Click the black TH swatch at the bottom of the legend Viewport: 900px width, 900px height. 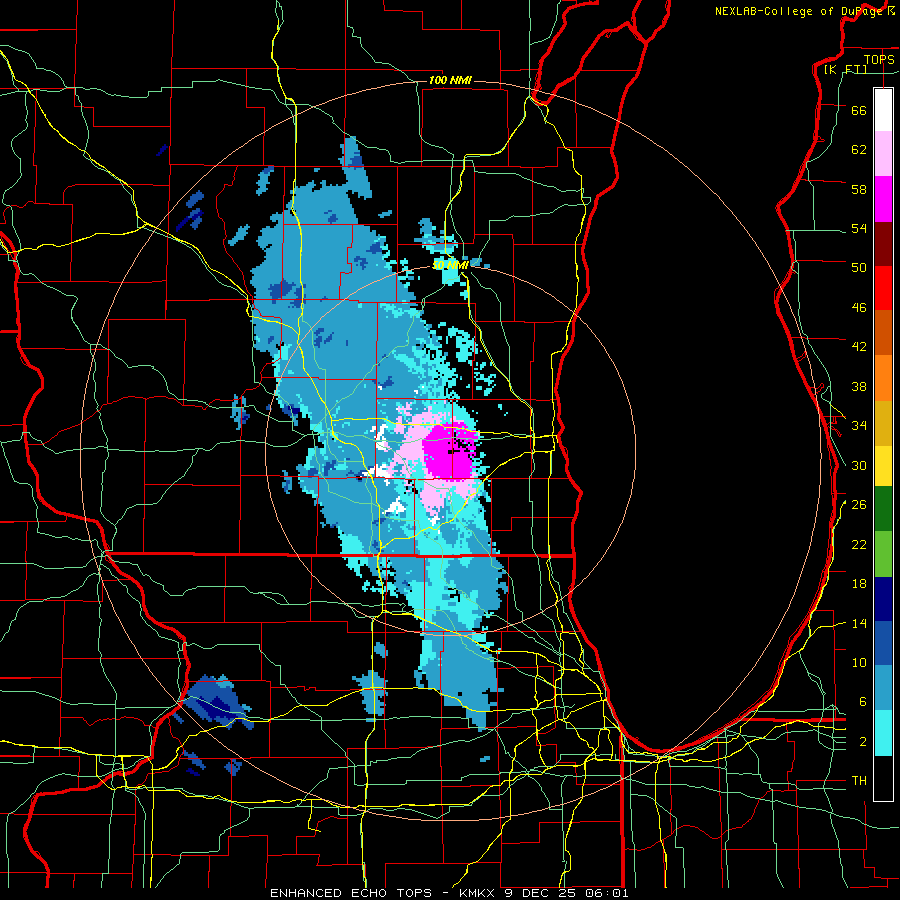(883, 778)
